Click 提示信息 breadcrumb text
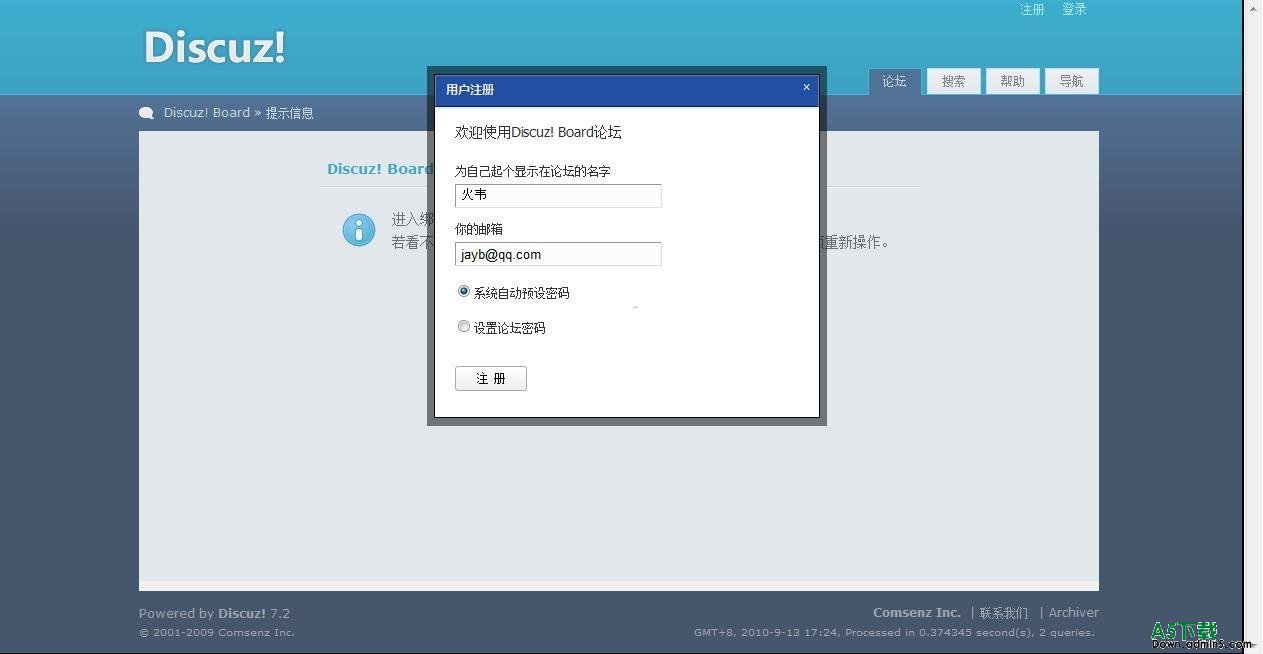The image size is (1263, 654). click(289, 113)
